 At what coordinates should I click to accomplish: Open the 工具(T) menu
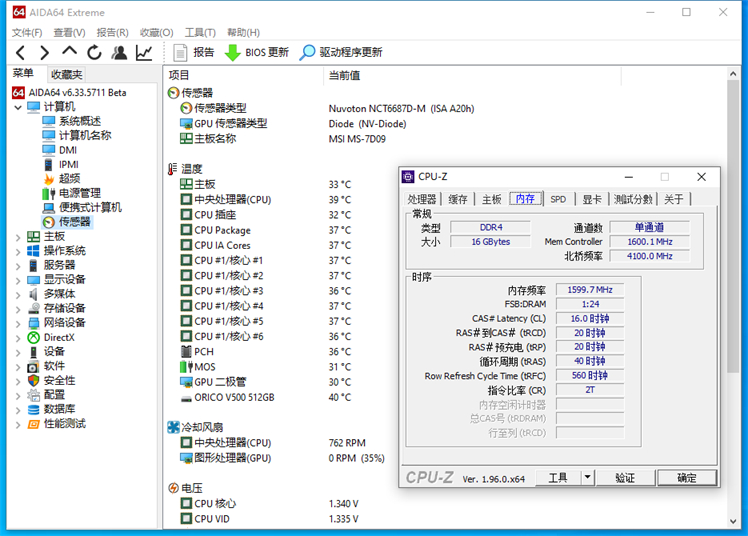click(x=200, y=32)
